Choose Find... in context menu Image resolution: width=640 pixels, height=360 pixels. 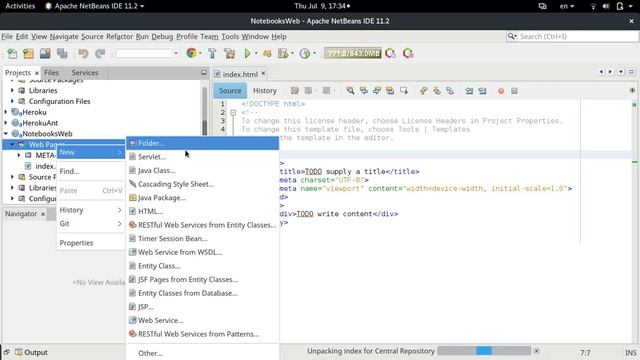(91, 171)
